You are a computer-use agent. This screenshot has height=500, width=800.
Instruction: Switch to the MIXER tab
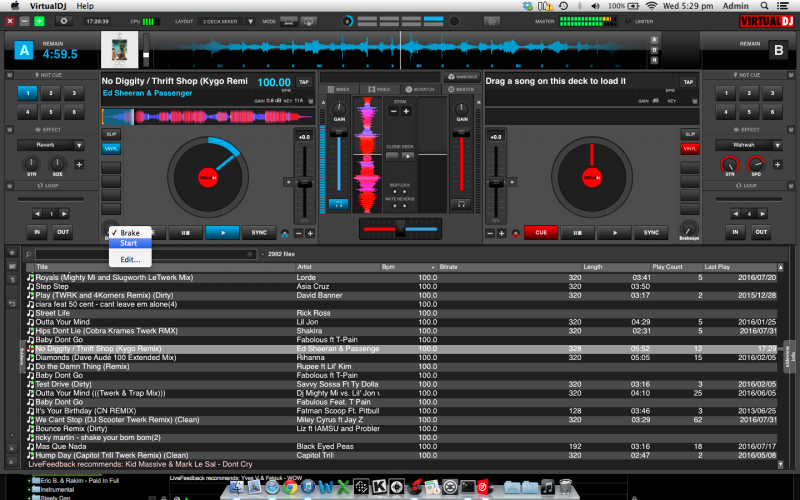point(339,89)
